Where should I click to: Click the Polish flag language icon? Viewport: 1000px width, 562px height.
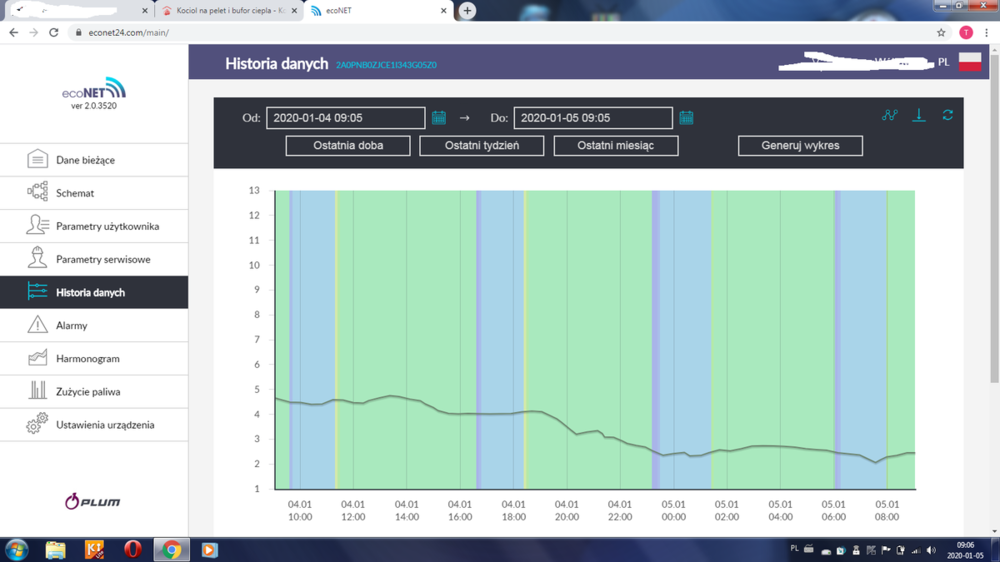click(969, 62)
